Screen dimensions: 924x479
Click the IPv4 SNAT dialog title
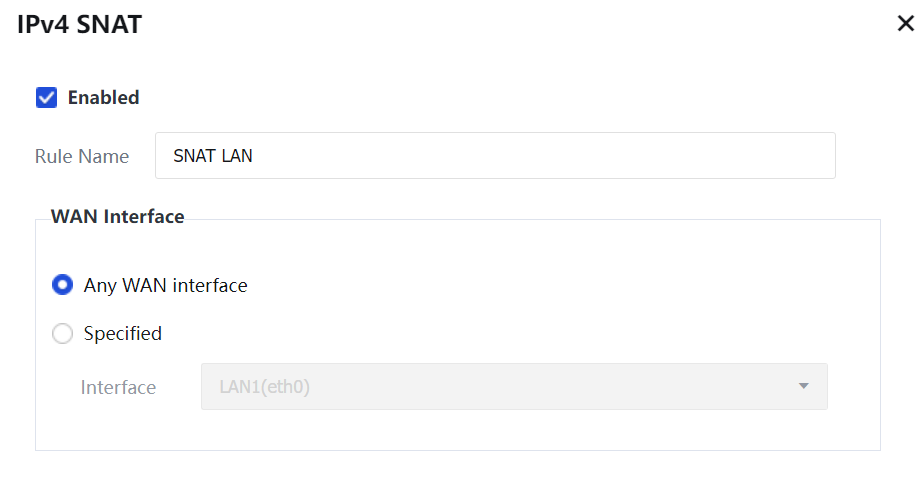click(x=80, y=25)
